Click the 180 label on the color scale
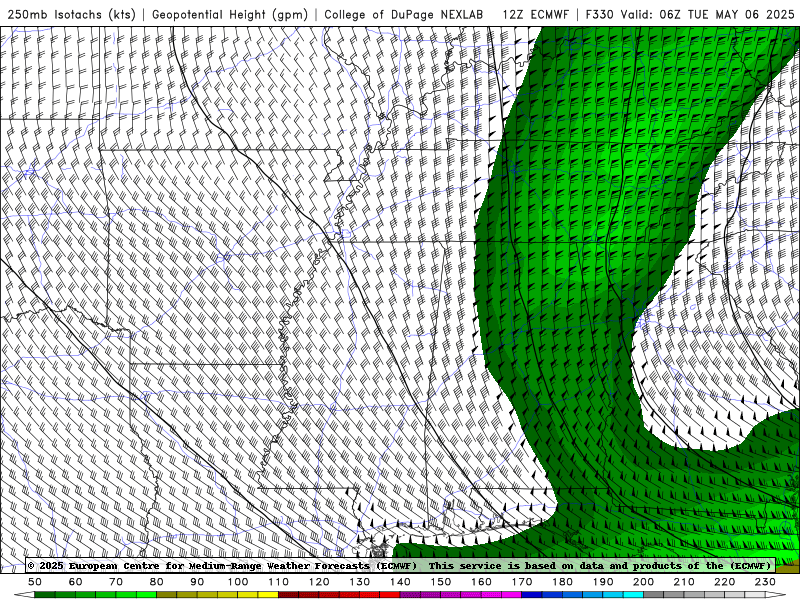Screen dimensions: 800x600 (562, 582)
